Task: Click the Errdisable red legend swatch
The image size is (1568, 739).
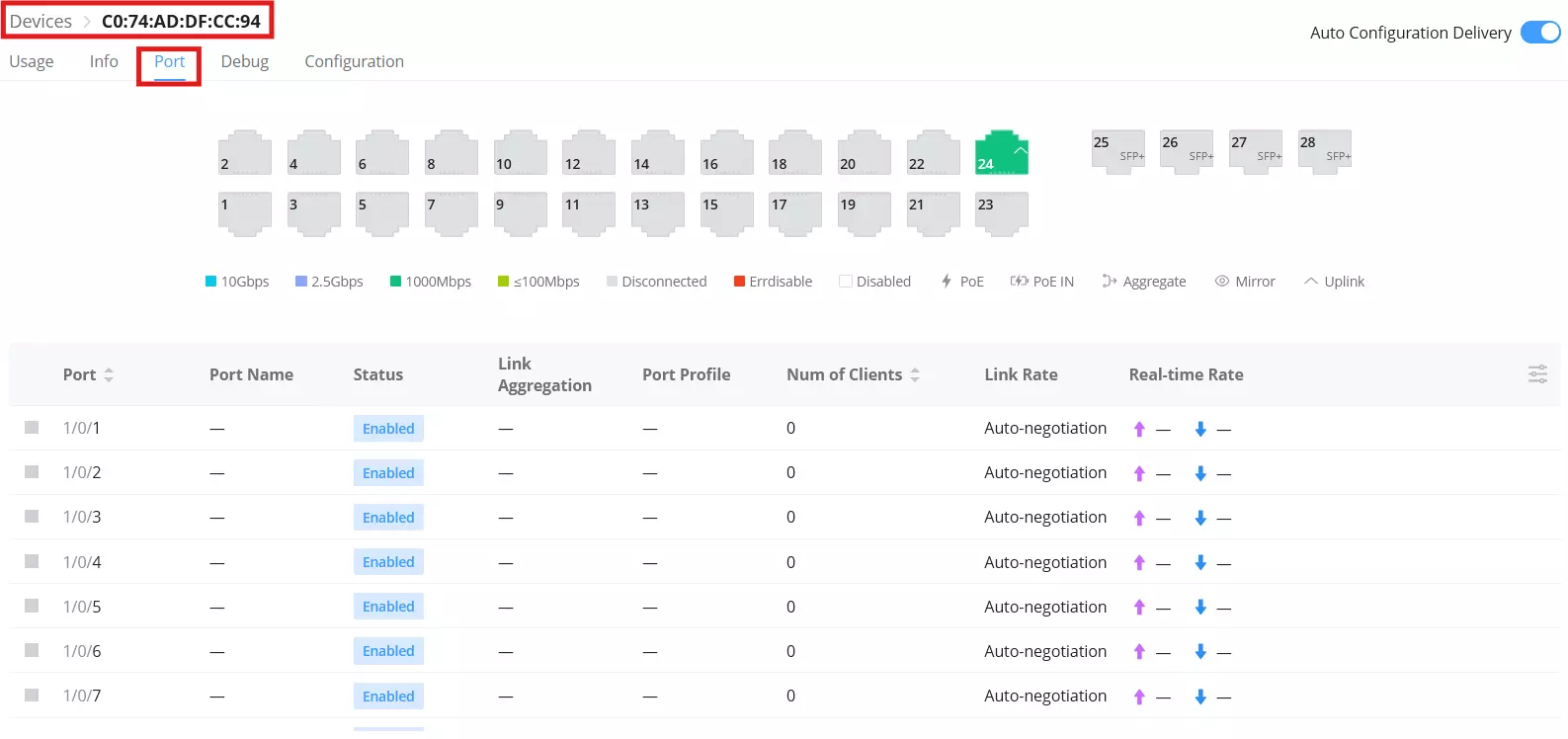Action: (739, 282)
